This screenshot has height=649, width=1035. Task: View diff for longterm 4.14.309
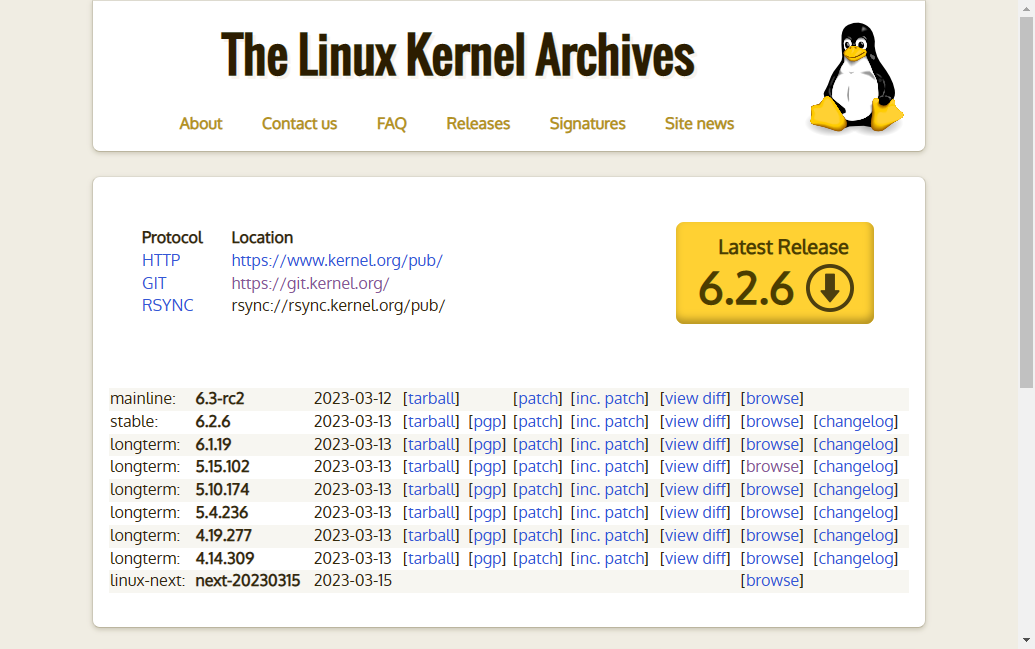coord(695,559)
